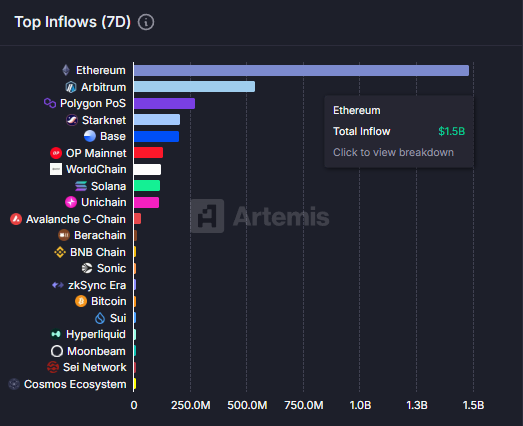Click the 1.5B axis label

click(473, 405)
